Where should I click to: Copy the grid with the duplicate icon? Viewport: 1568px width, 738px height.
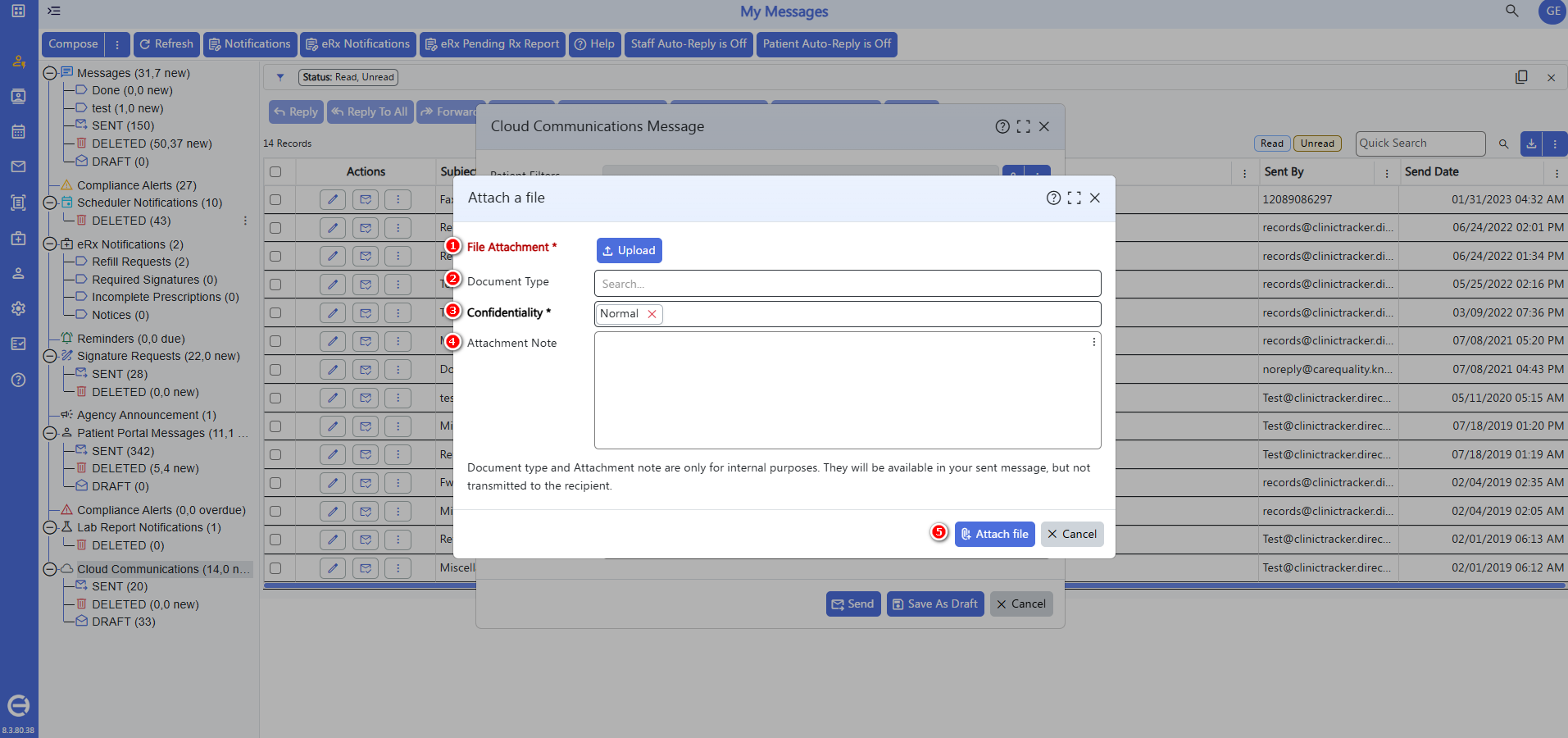(x=1521, y=77)
